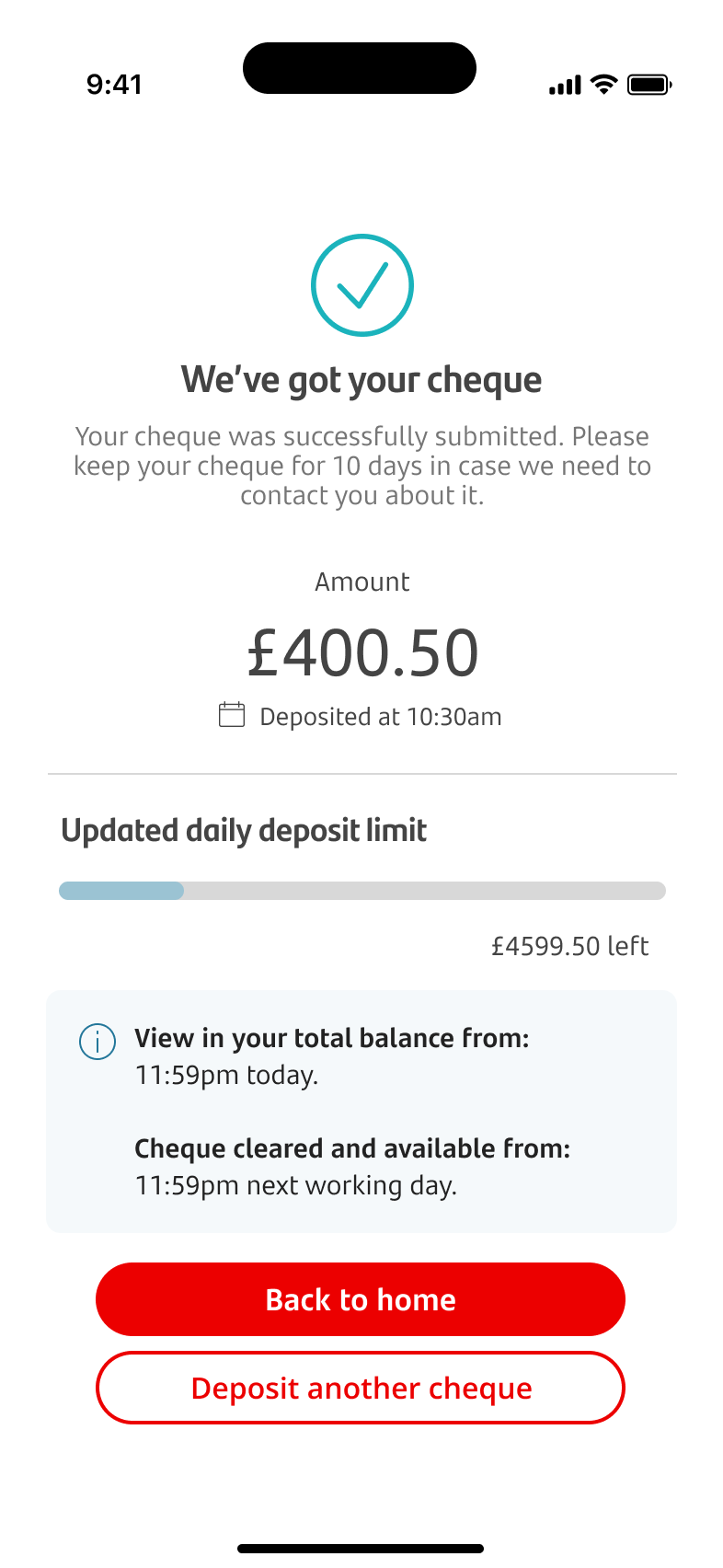
Task: Tap the info icon in the notice box
Action: [98, 1042]
